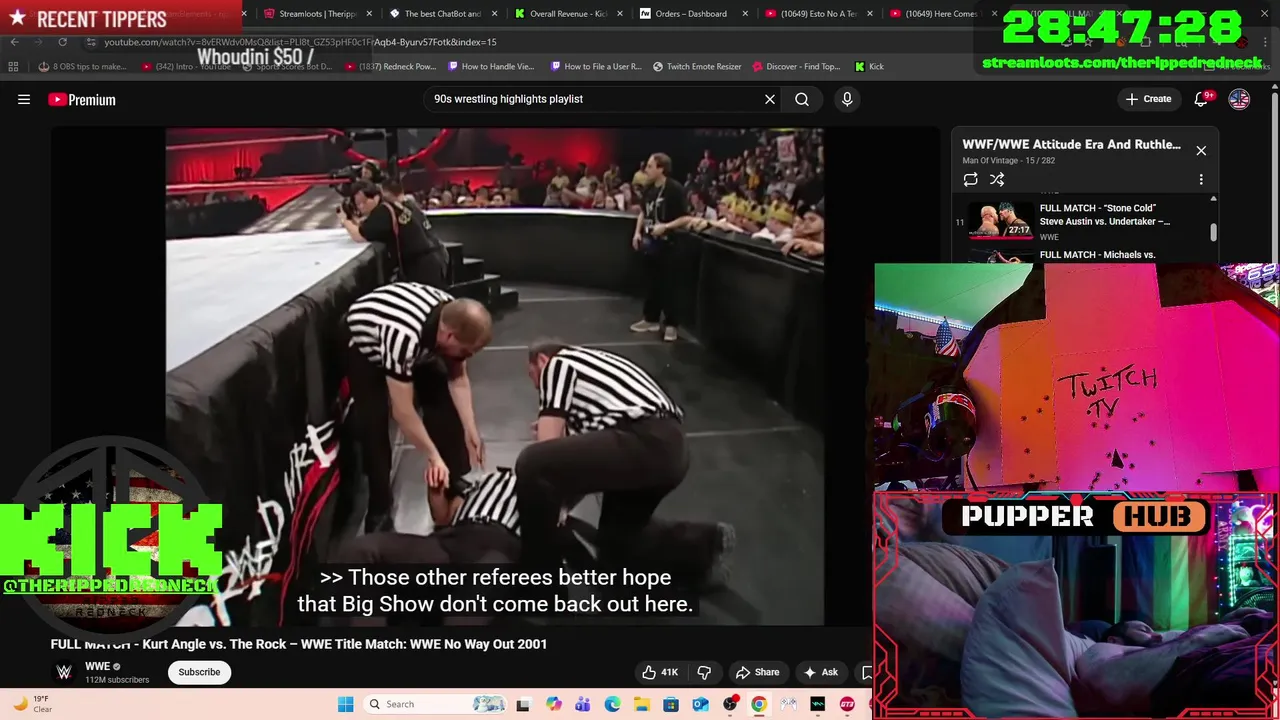Open Redneck Pow bookmark
Viewport: 1280px width, 720px height.
point(391,67)
